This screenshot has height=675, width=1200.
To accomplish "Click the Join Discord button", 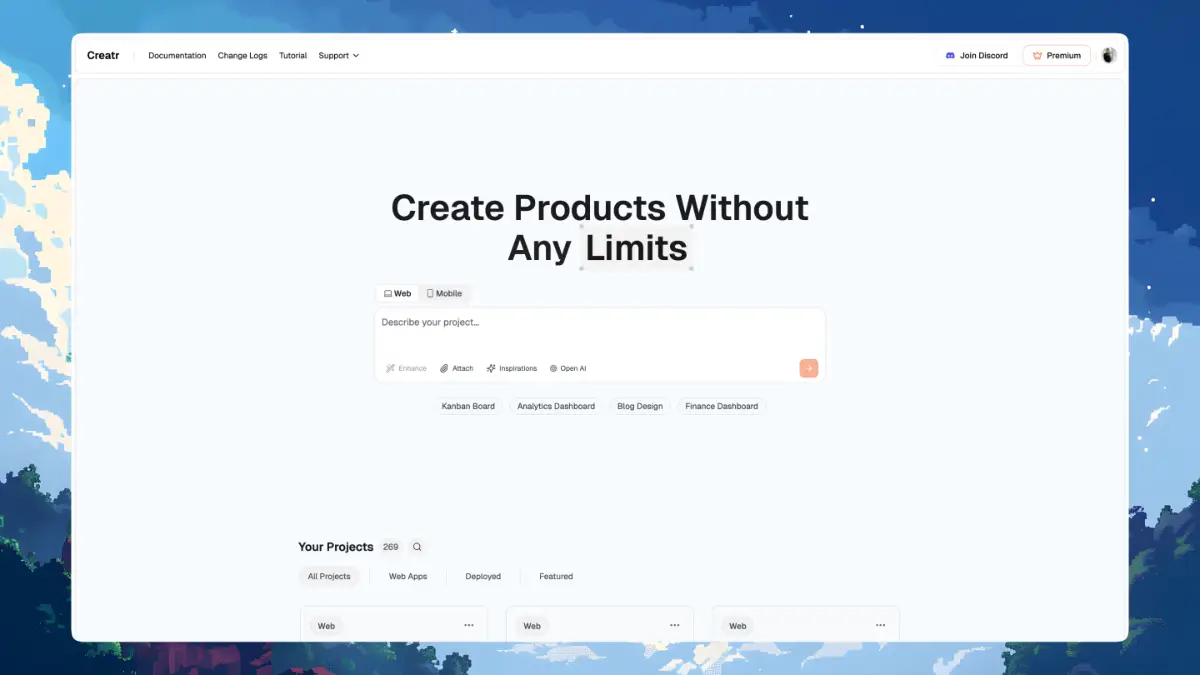I will [976, 56].
